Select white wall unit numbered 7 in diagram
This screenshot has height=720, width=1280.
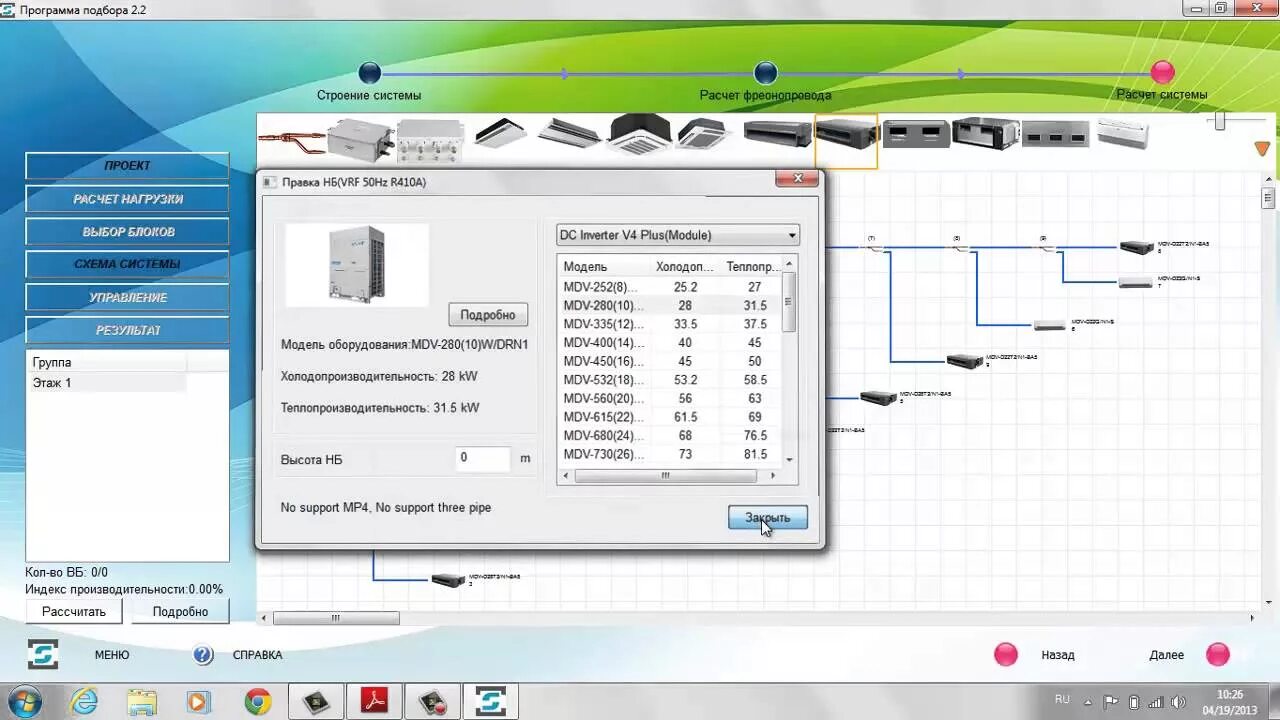tap(1137, 282)
